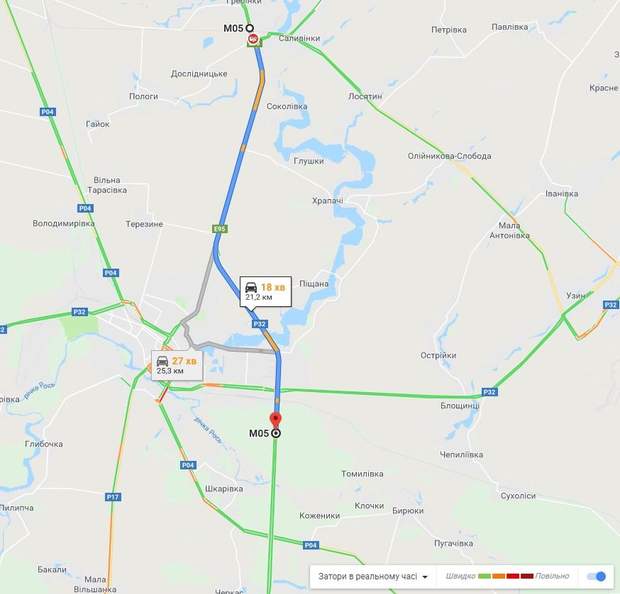Click the dark red slow-traffic legend swatch
Image resolution: width=620 pixels, height=594 pixels.
[x=527, y=576]
